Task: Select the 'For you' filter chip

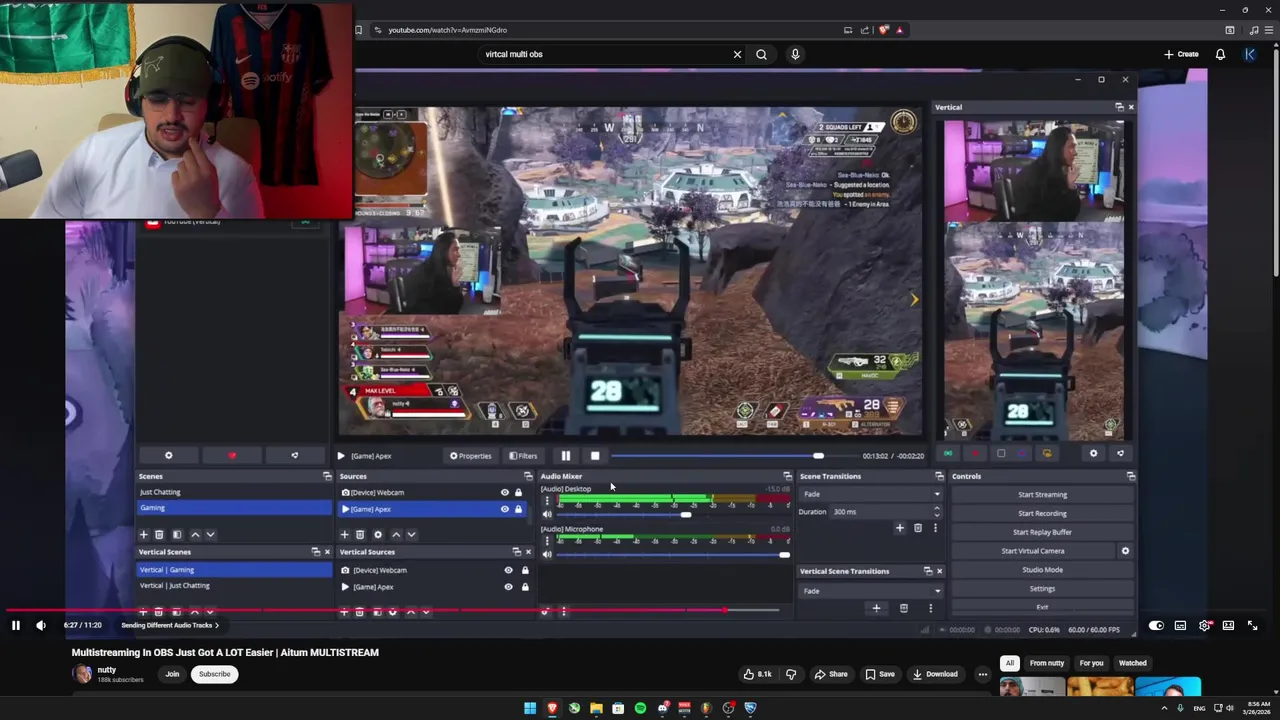Action: coord(1091,663)
